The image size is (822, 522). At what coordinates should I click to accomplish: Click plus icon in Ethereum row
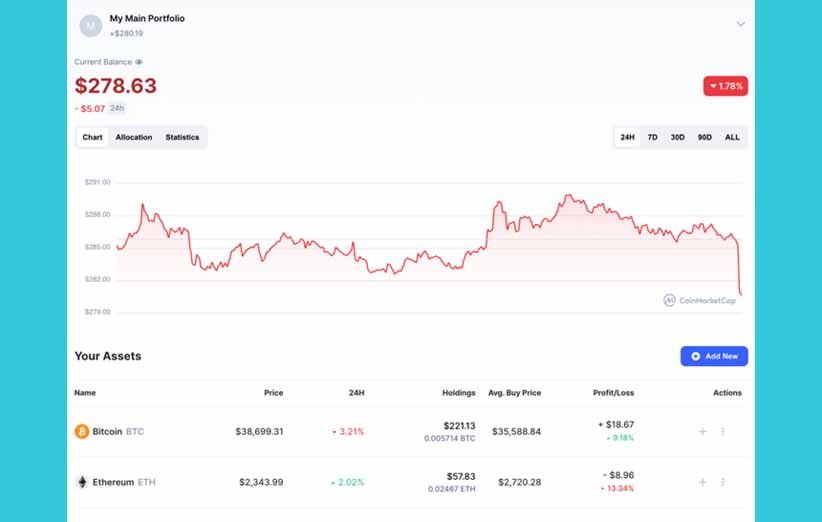coord(703,482)
